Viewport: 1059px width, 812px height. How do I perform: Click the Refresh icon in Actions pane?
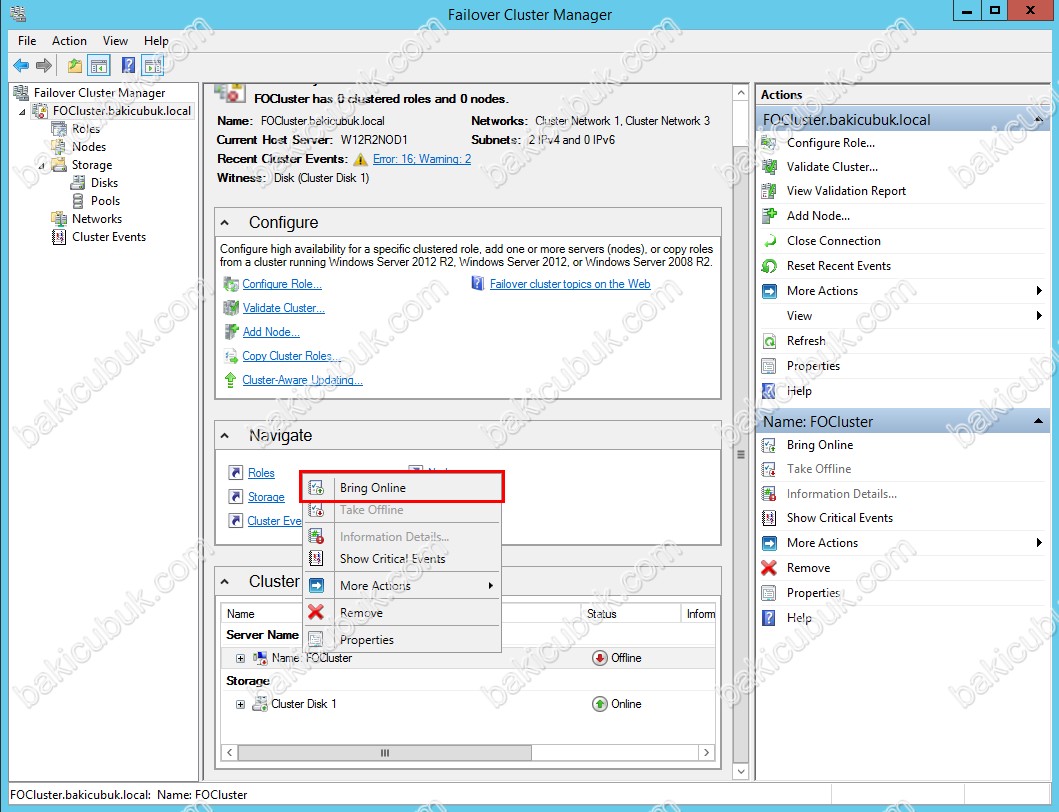coord(769,341)
